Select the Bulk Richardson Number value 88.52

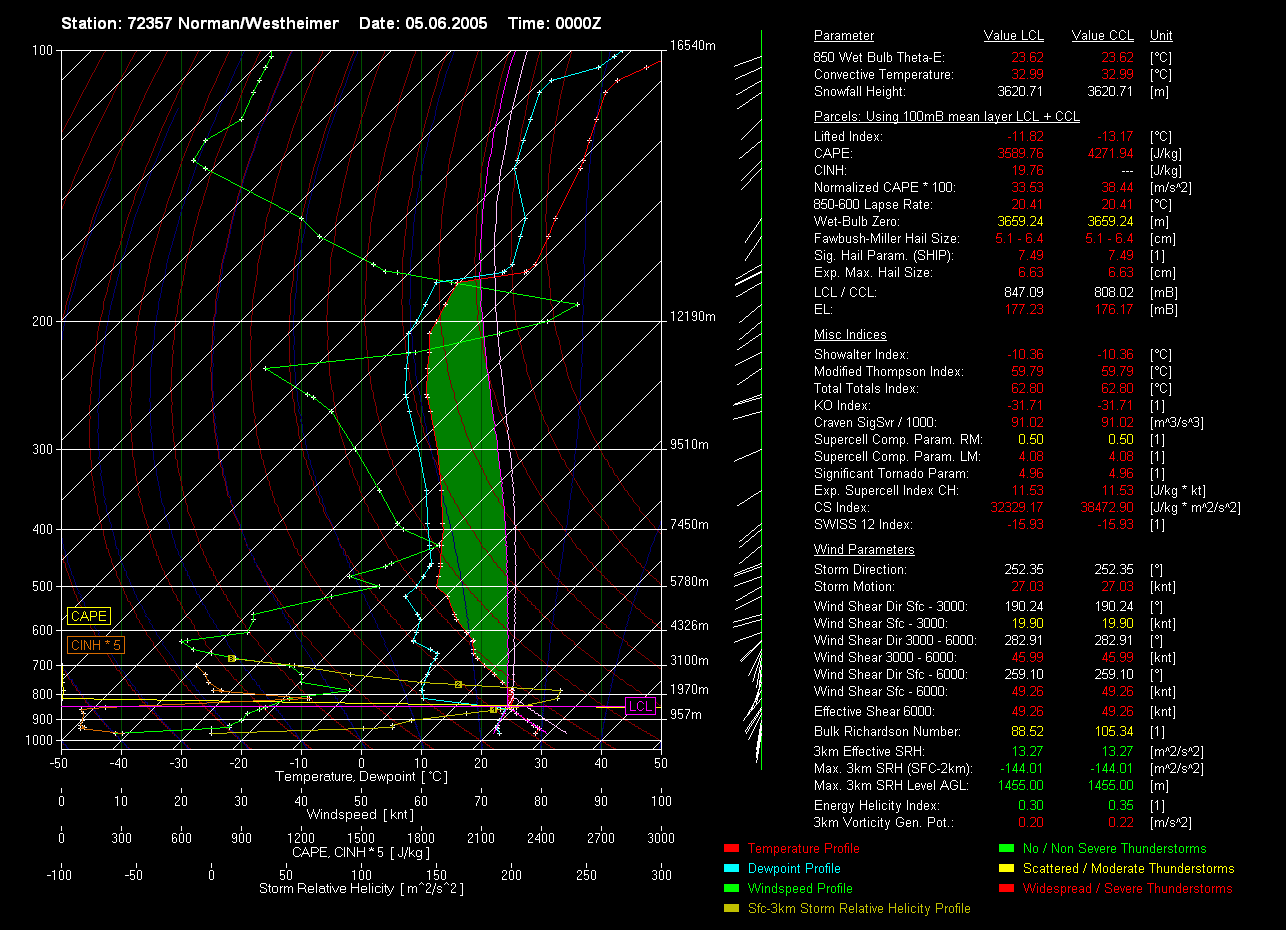coord(1027,732)
